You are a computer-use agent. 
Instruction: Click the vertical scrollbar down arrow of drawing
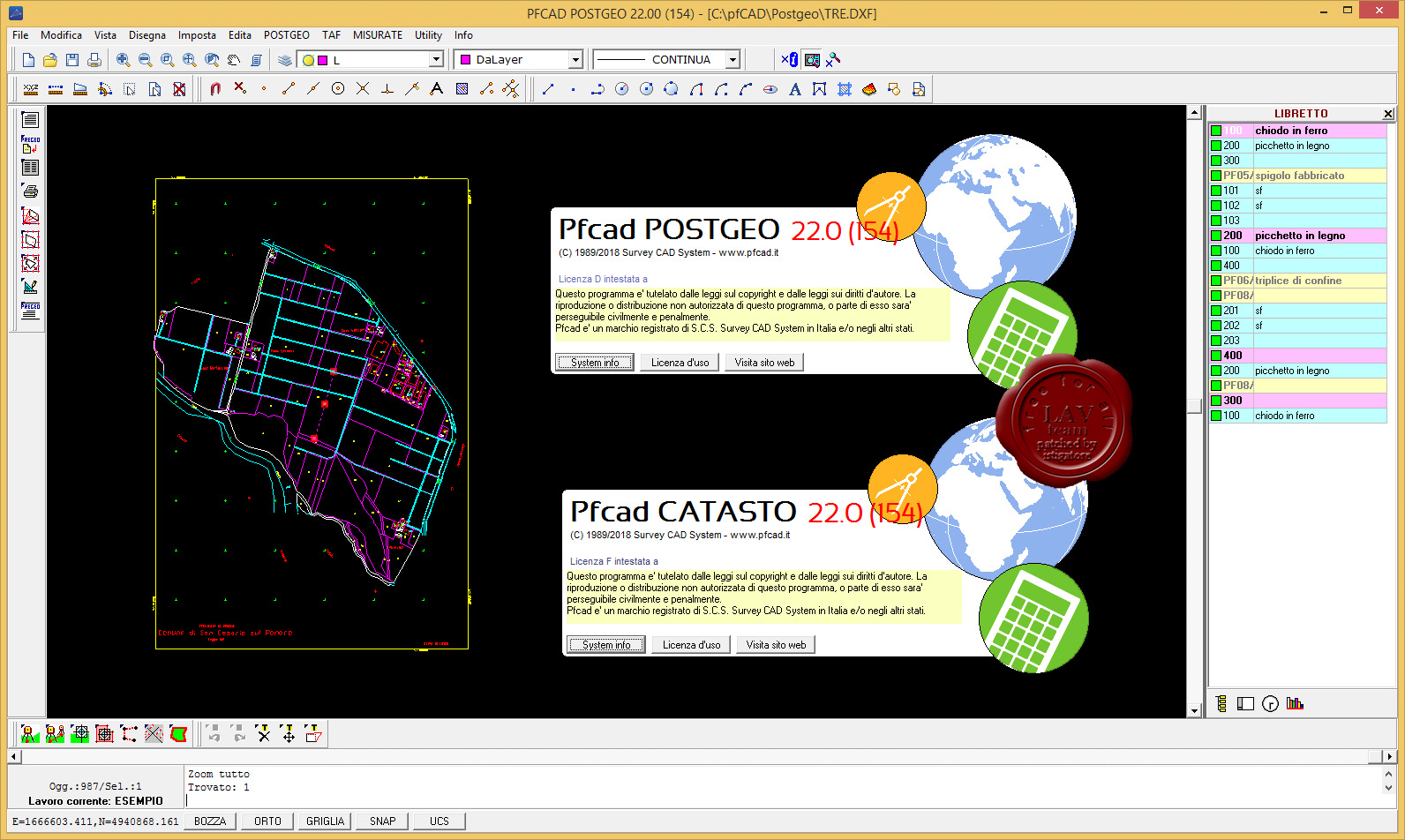(1195, 710)
